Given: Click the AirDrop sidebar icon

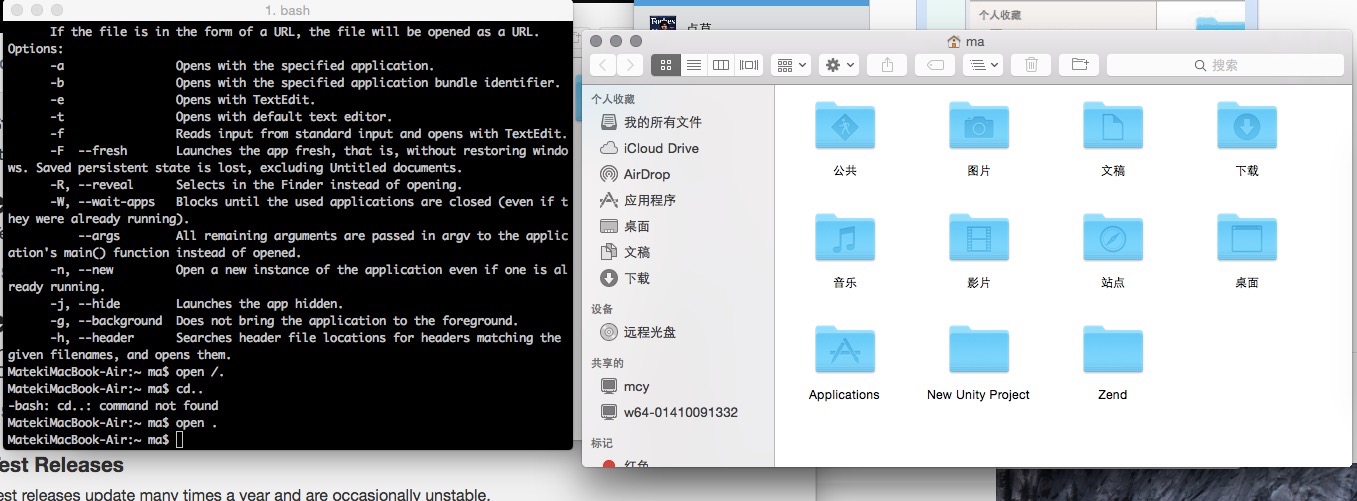Looking at the screenshot, I should tap(608, 174).
